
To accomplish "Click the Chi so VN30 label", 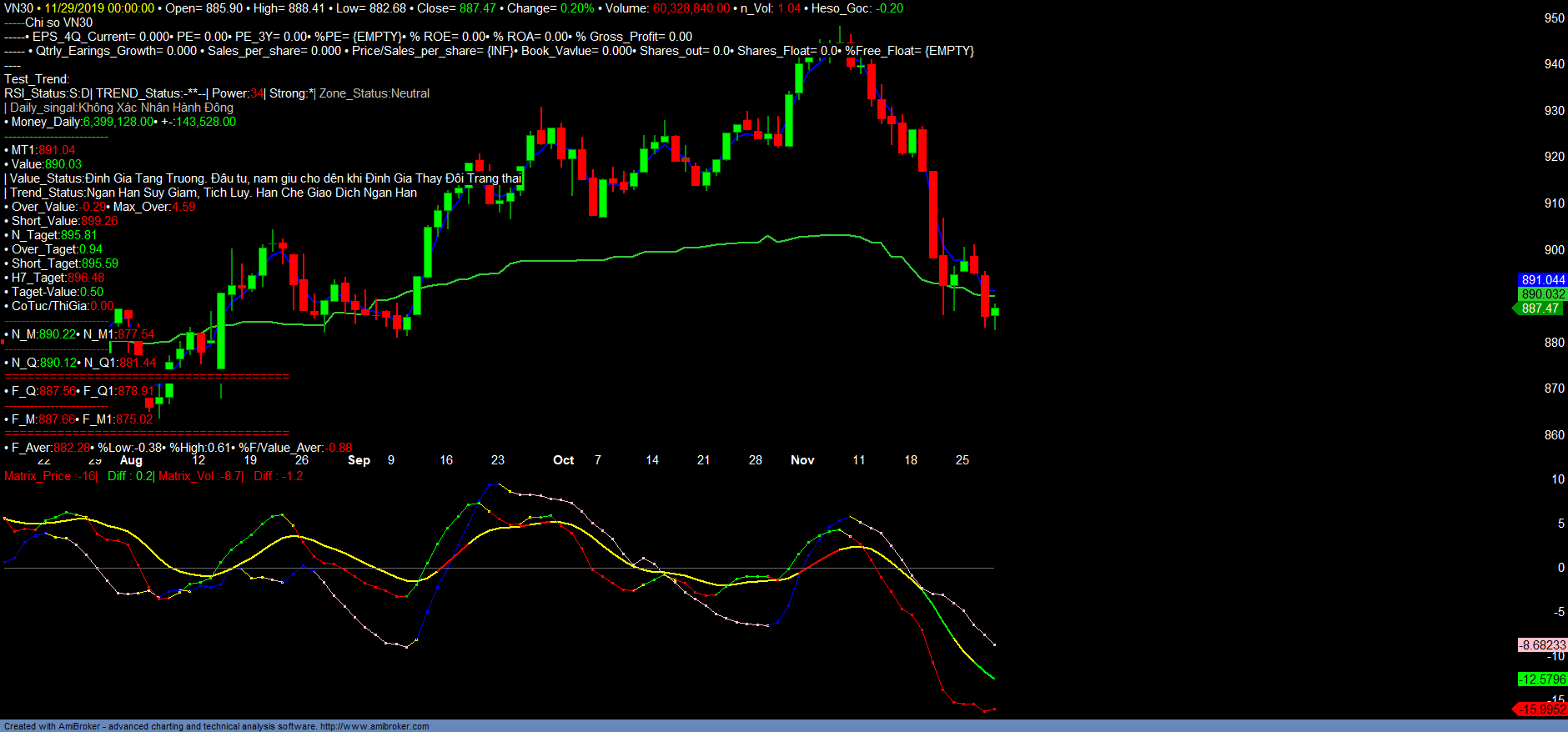I will [58, 23].
